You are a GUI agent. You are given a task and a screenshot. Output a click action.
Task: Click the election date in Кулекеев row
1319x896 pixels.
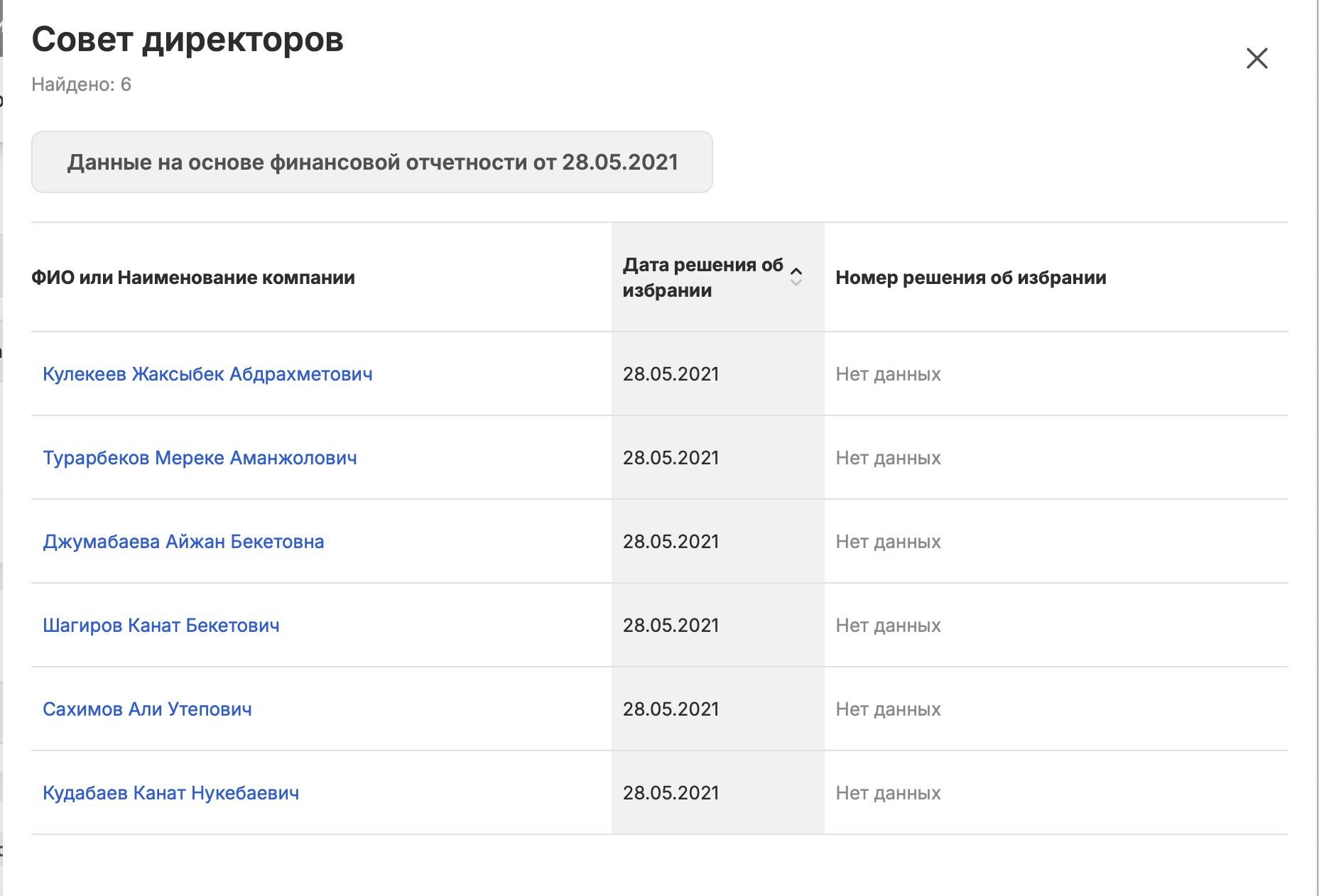(671, 374)
